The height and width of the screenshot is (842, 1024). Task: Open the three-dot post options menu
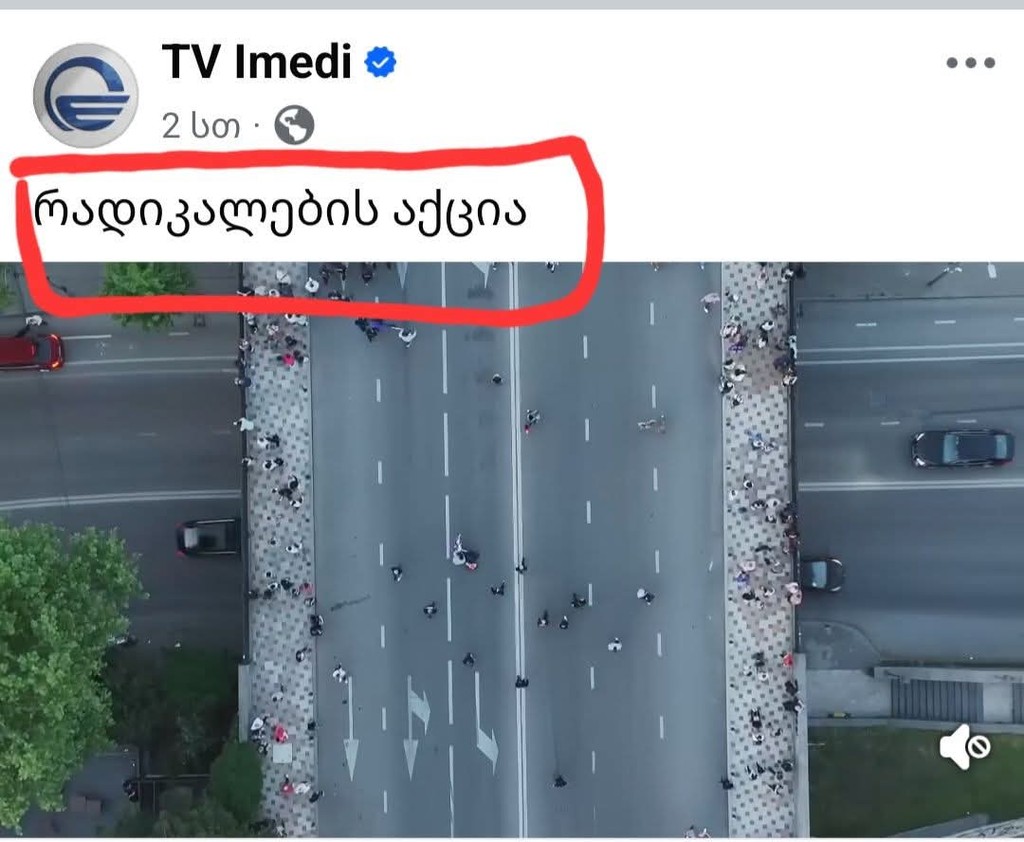click(970, 63)
